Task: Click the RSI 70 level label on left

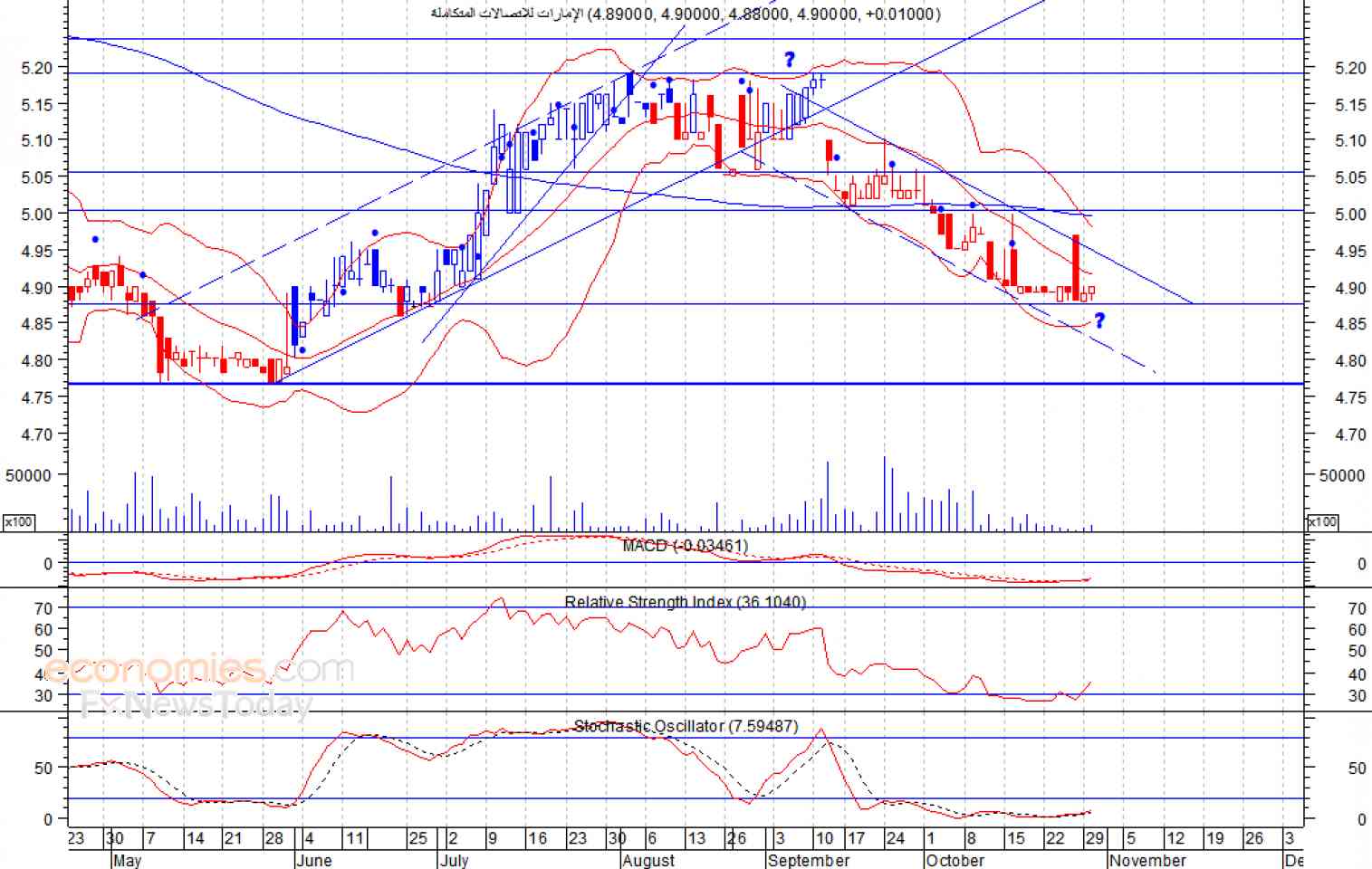Action: 43,608
